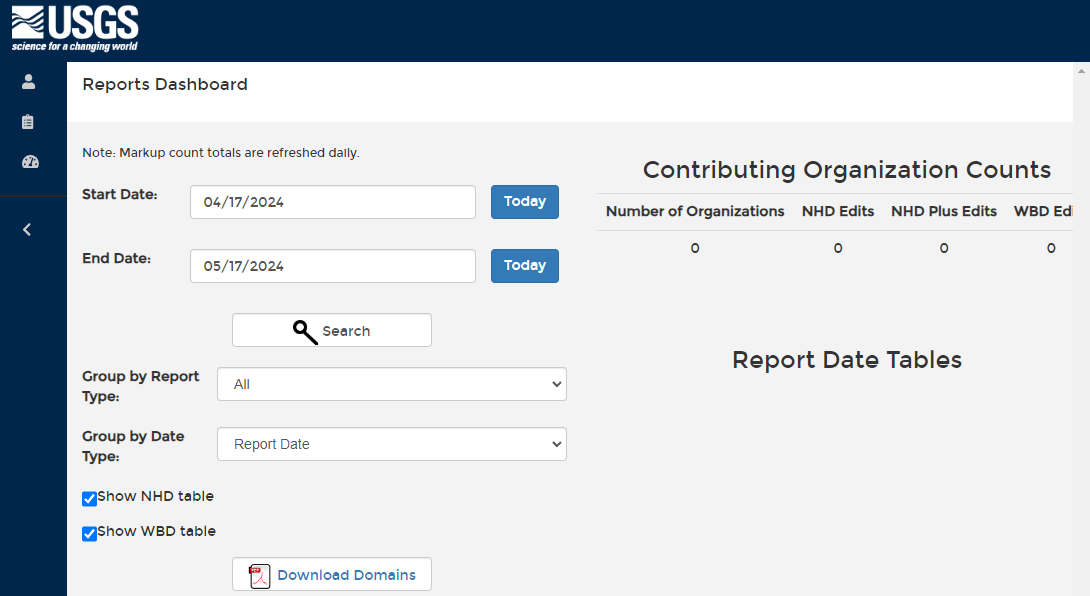Open the Group by Report Type dropdown
Viewport: 1090px width, 596px height.
391,385
